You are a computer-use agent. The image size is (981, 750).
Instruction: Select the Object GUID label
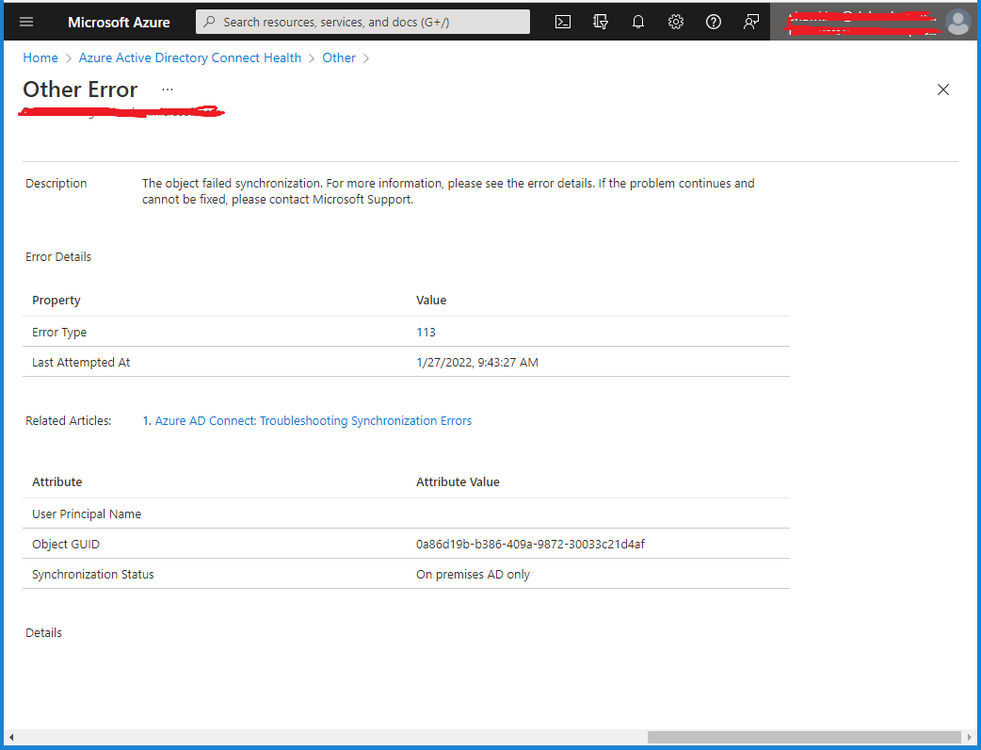click(x=66, y=544)
